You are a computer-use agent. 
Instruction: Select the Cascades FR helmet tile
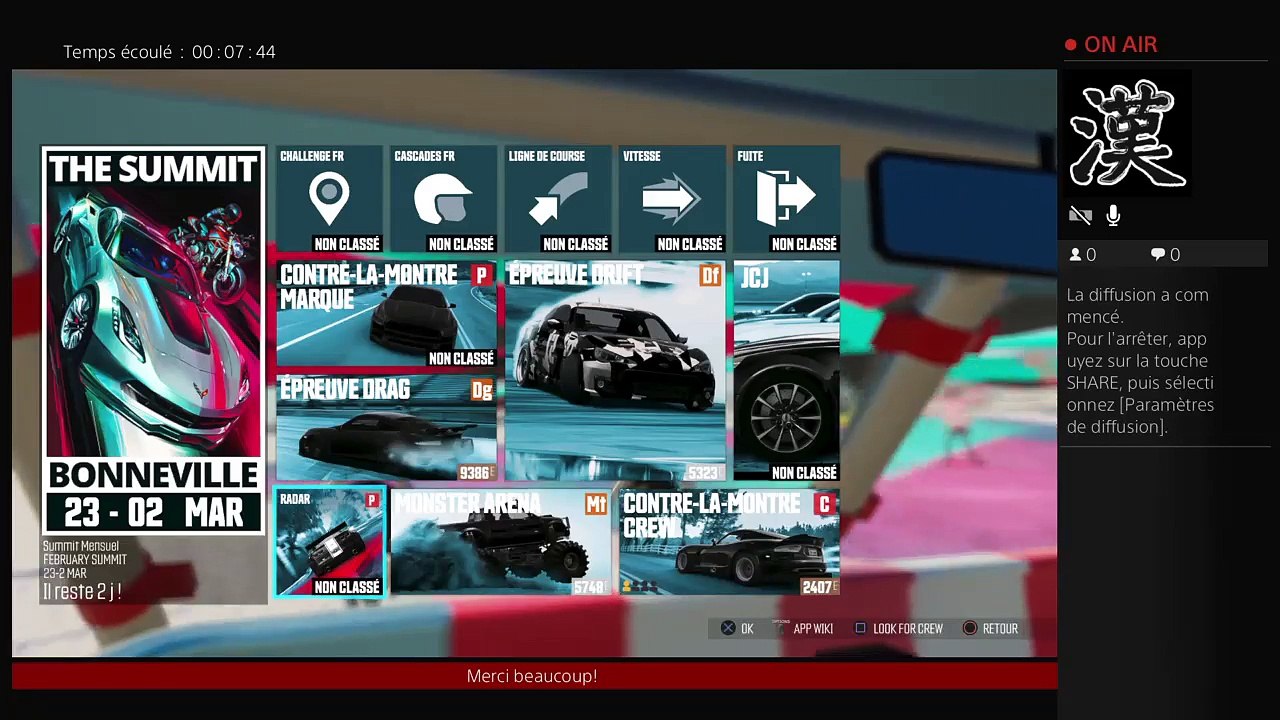[444, 199]
